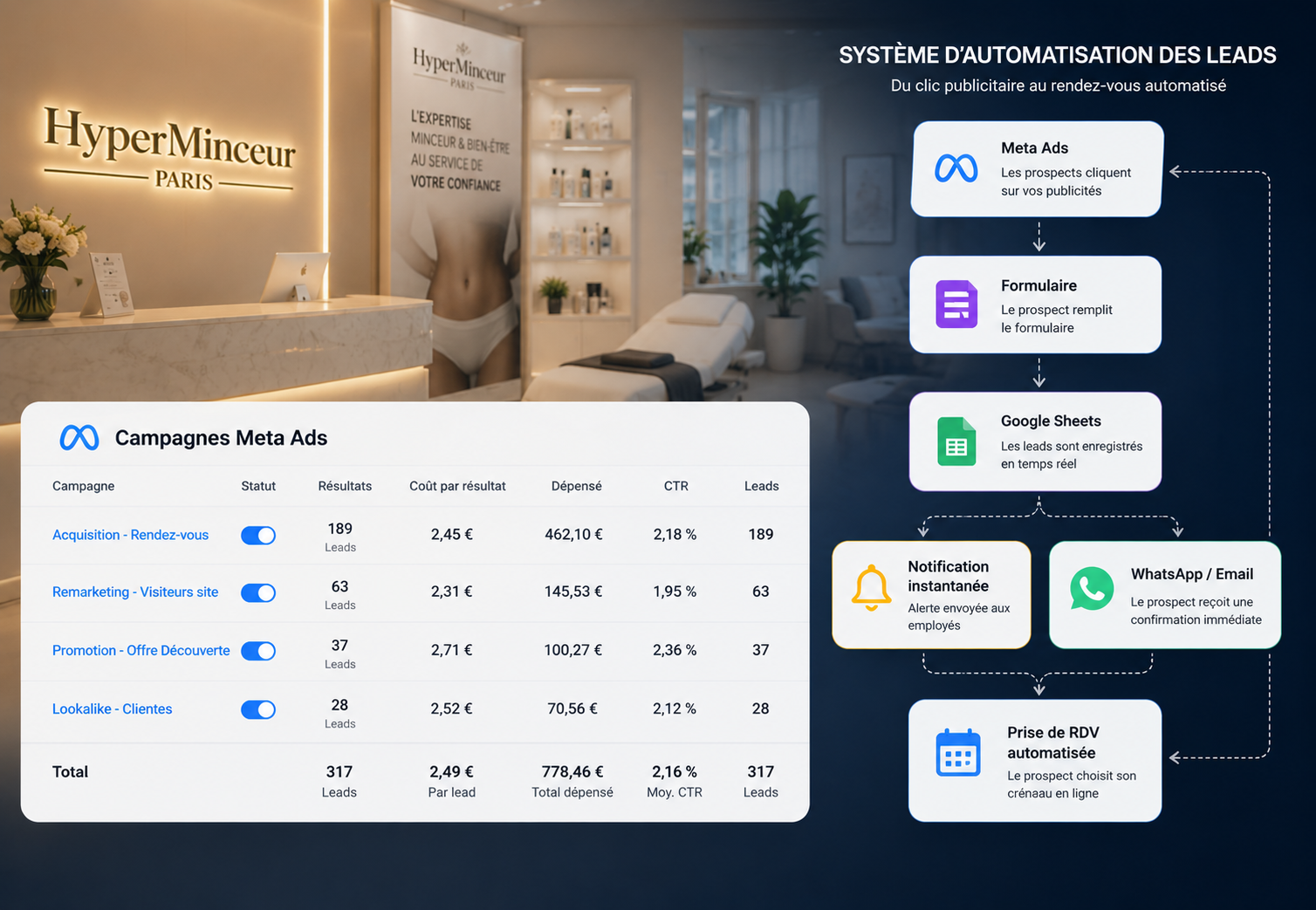Disable the Promotion - Offre Découverte campaign switch
This screenshot has height=910, width=1316.
click(x=258, y=651)
